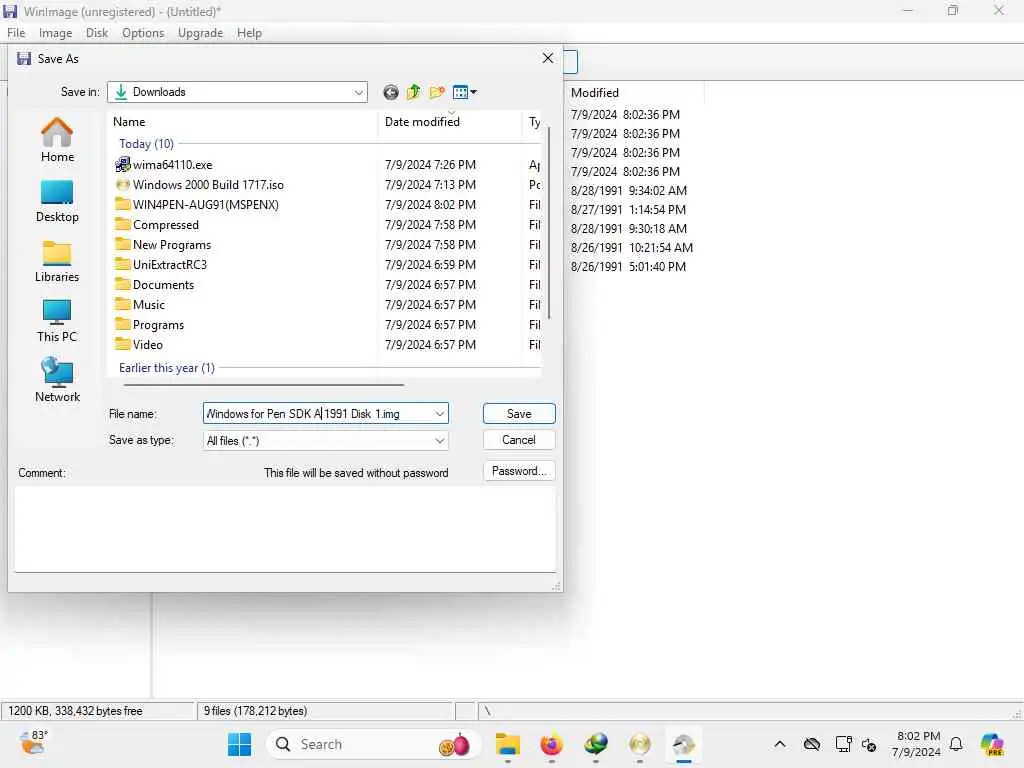Screen dimensions: 1024x768
Task: Open the View menu icon in dialog toolbar
Action: tap(464, 93)
